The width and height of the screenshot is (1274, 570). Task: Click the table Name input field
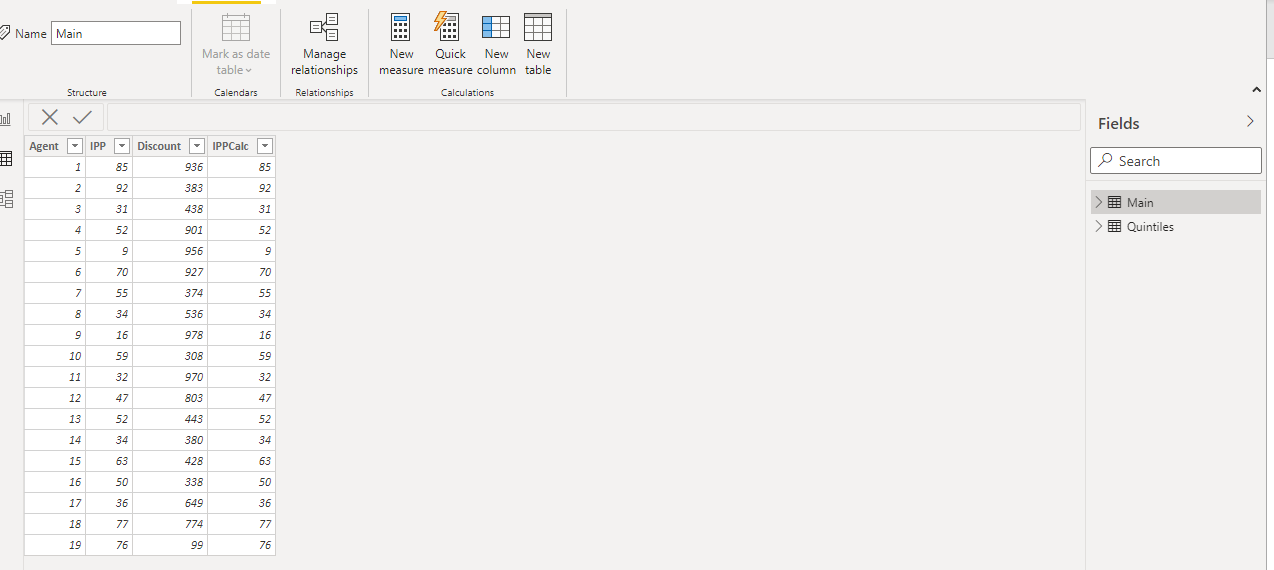coord(116,33)
